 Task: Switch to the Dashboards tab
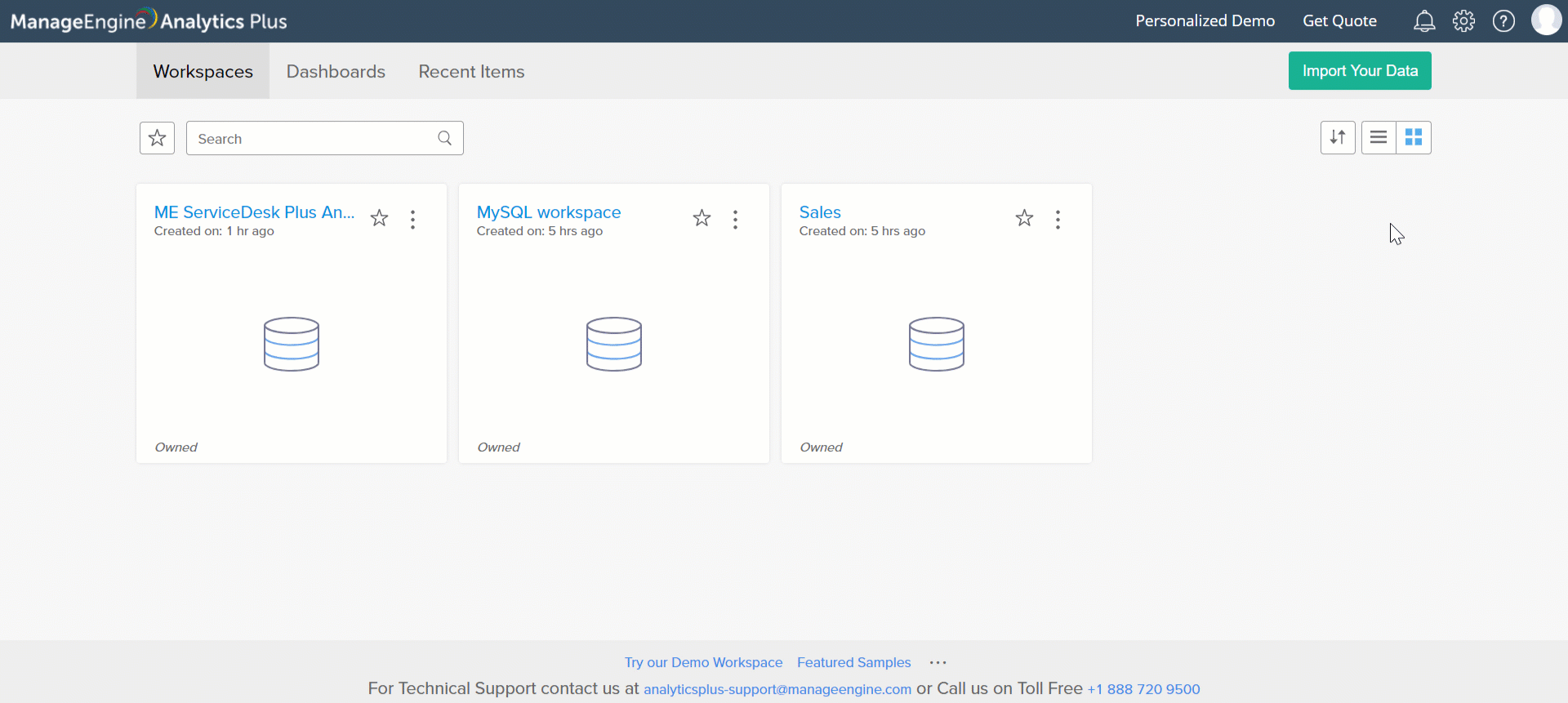[336, 72]
